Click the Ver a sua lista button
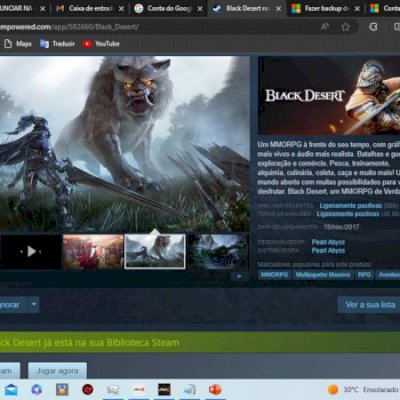 click(370, 305)
